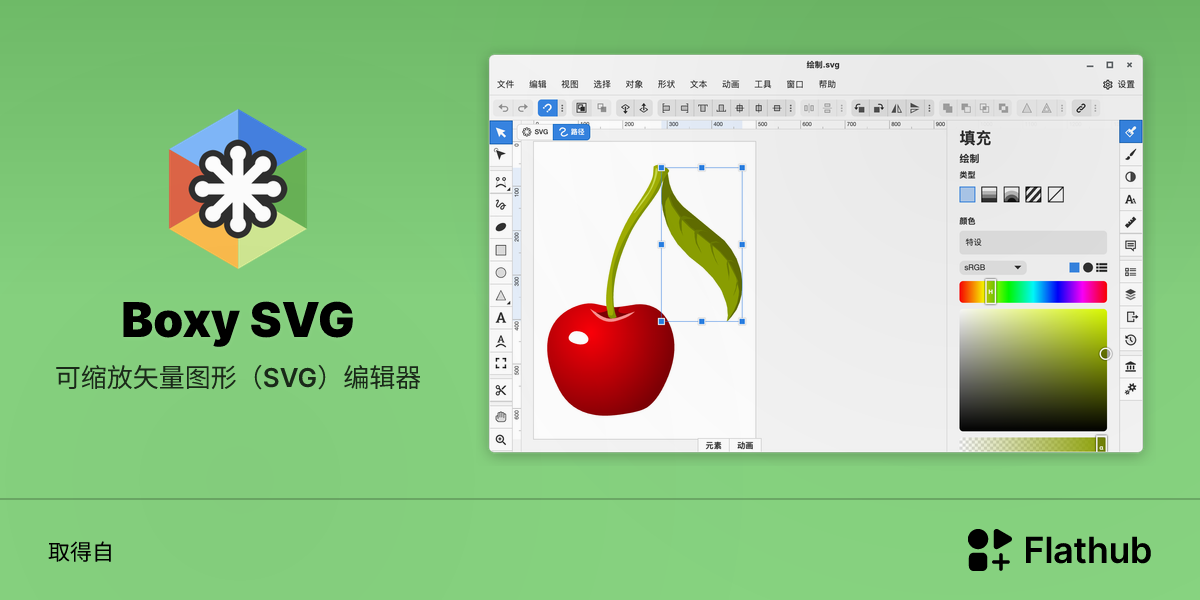Click the SVG breadcrumb button

point(536,132)
